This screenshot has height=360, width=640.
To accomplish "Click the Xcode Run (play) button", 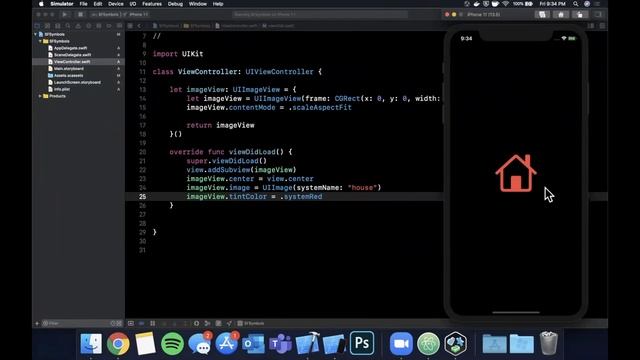I will pos(64,14).
